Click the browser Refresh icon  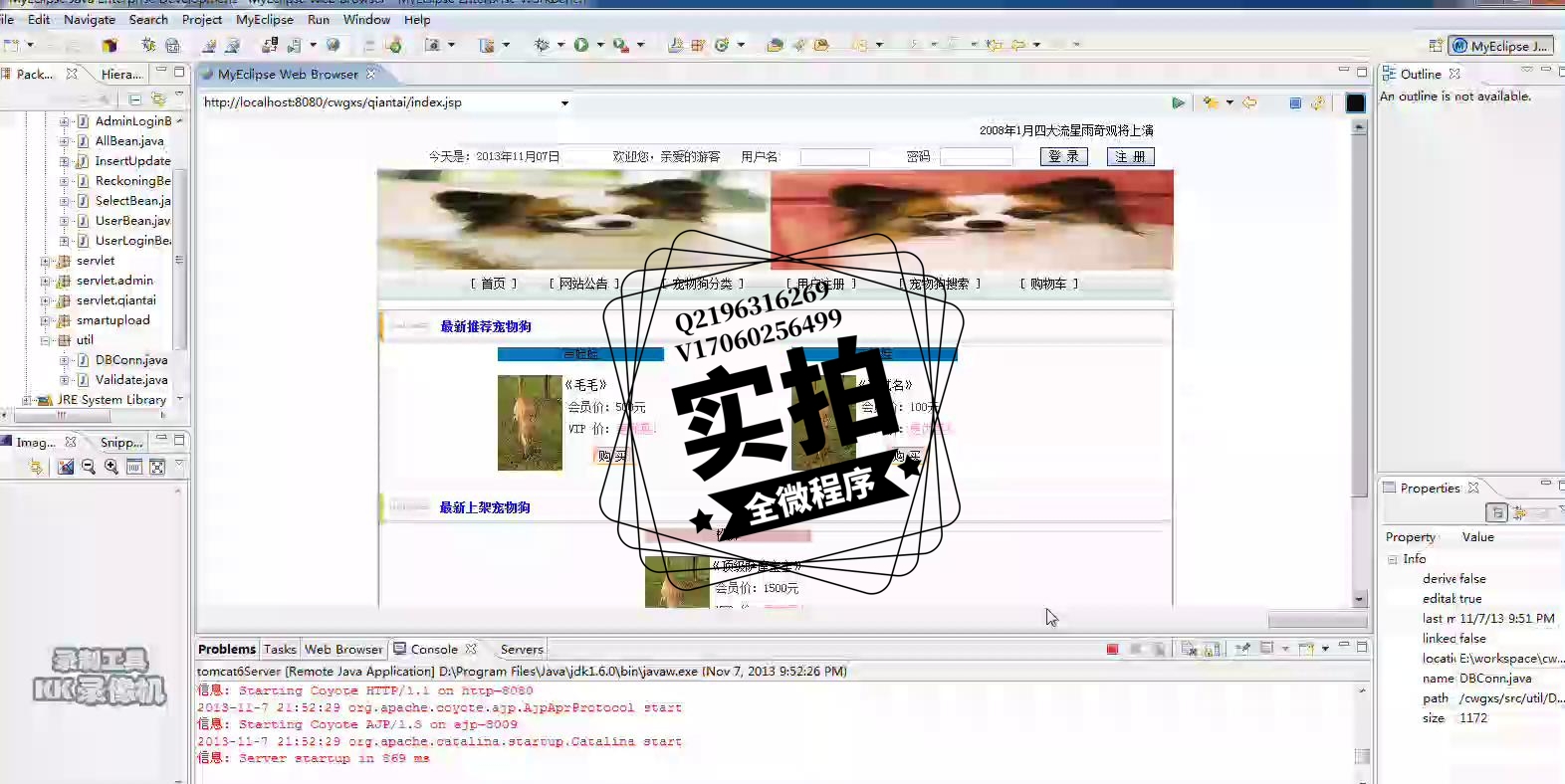(x=1318, y=102)
